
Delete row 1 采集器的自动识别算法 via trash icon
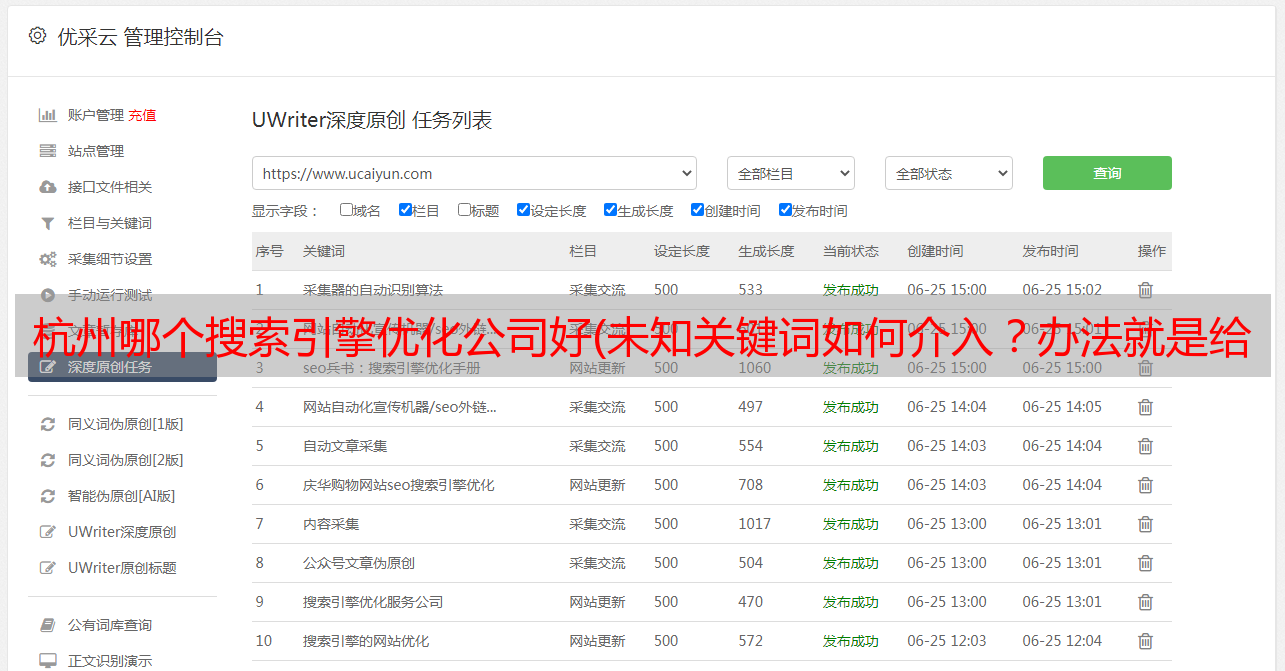point(1145,290)
